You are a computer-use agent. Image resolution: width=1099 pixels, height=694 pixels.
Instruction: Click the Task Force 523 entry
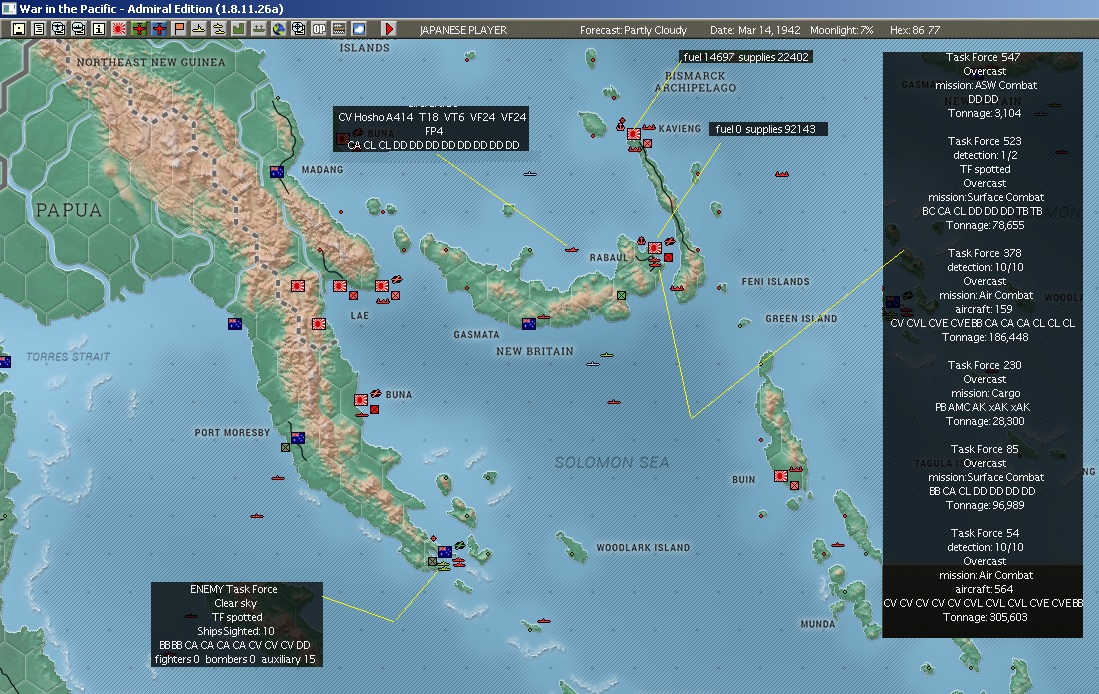985,183
